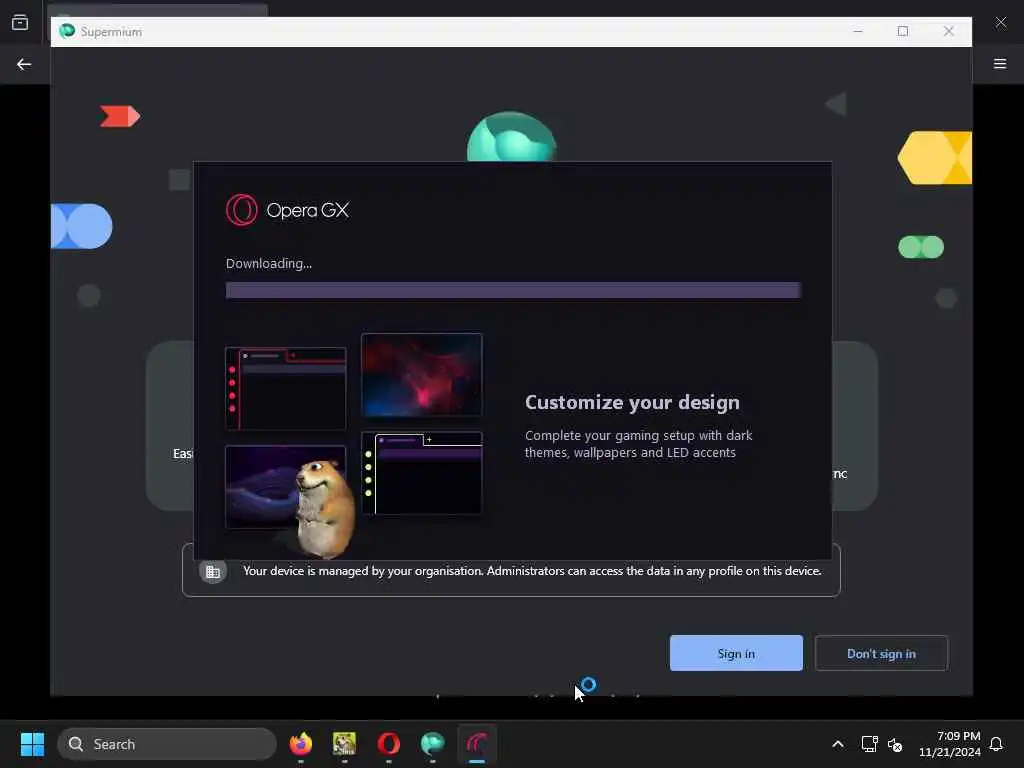Show hidden system tray icons

pyautogui.click(x=838, y=744)
